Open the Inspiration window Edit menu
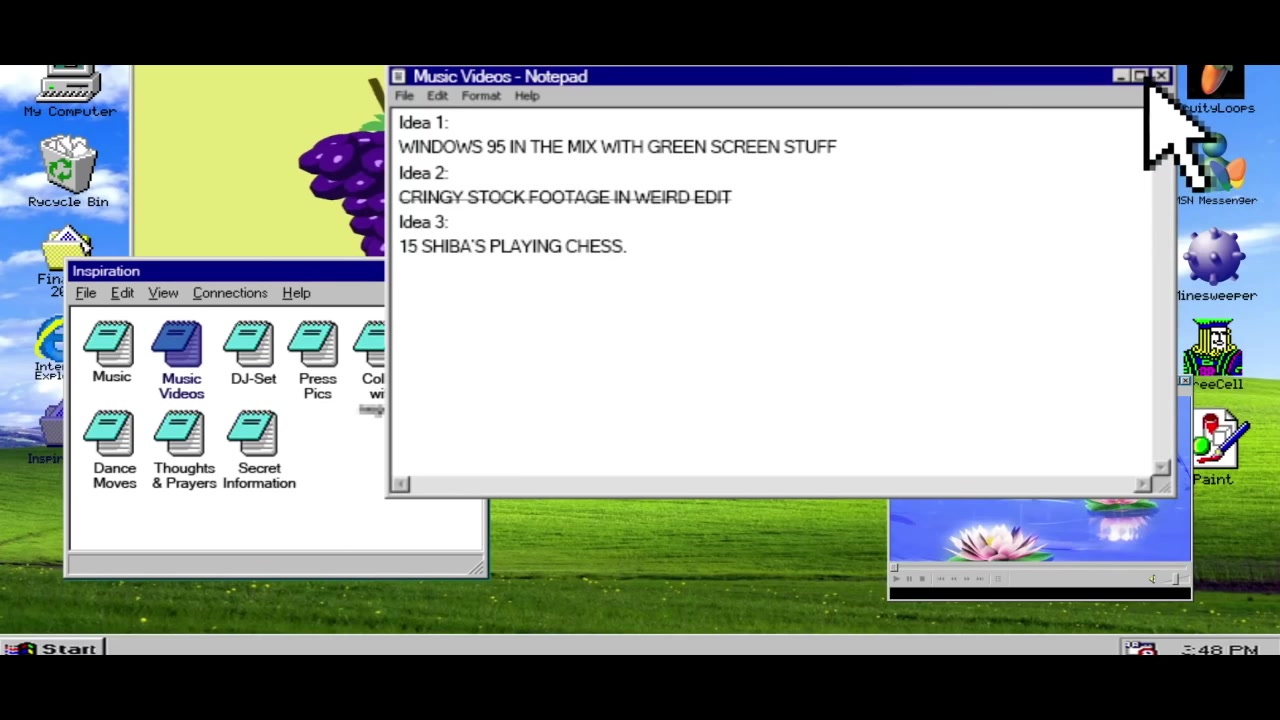Screen dimensions: 1280x720 122,293
